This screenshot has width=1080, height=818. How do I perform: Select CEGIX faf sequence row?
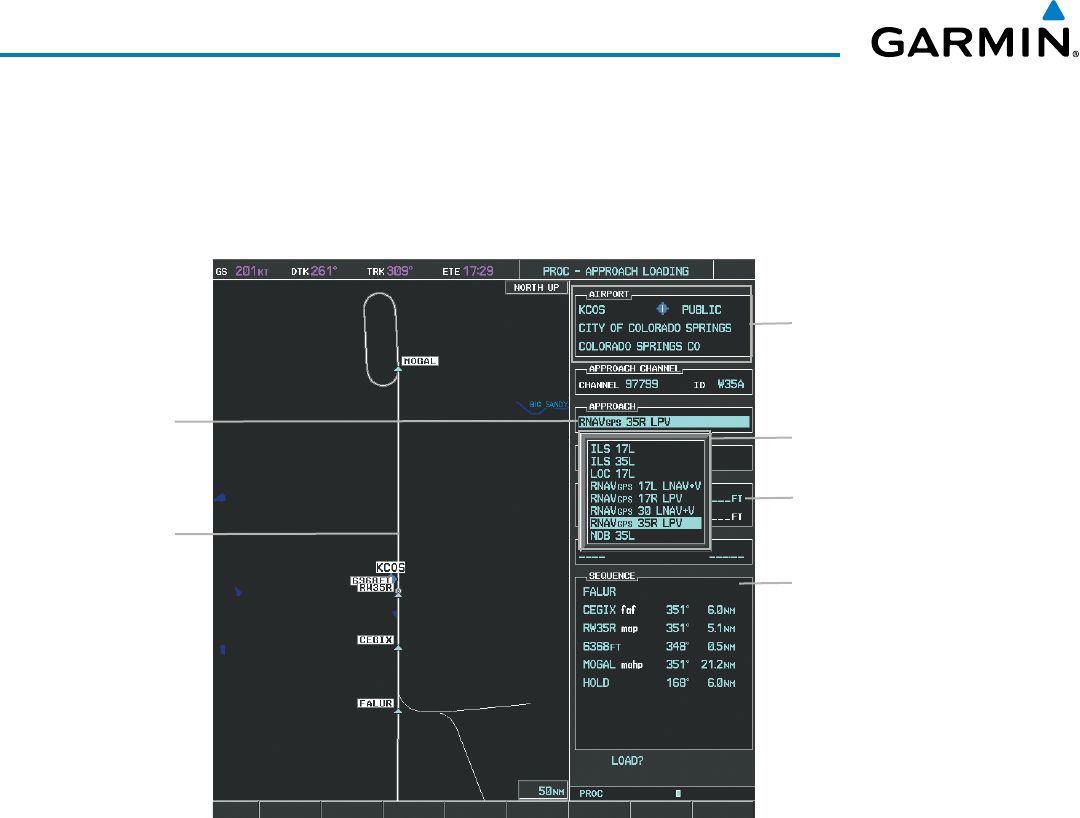point(659,610)
